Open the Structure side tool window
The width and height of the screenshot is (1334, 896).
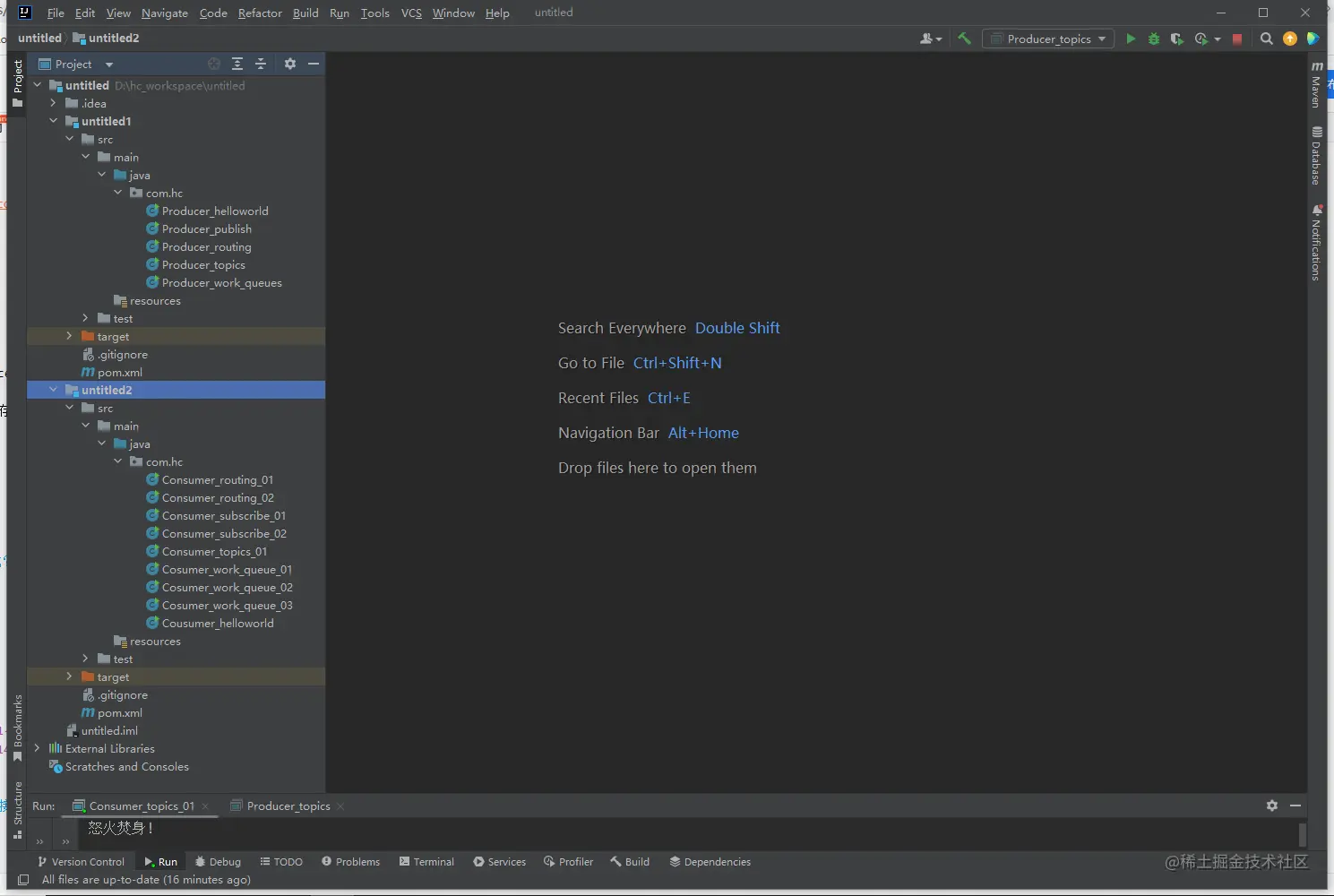17,810
